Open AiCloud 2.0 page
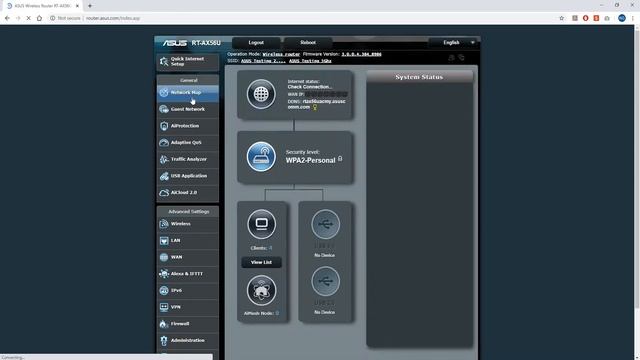Screen dimensions: 640x360 point(188,193)
